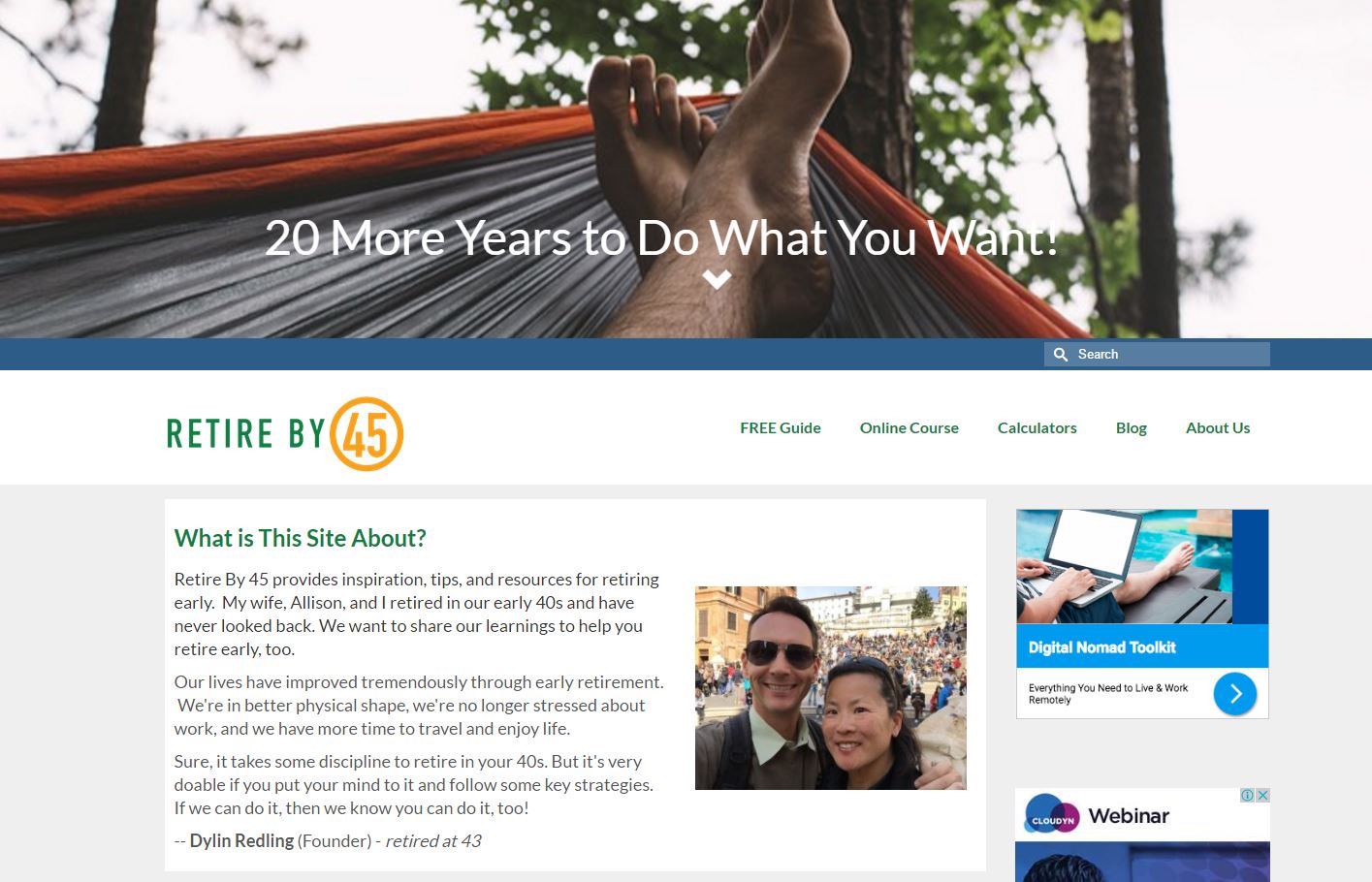Click the Webinar ad heading text

tap(1129, 816)
